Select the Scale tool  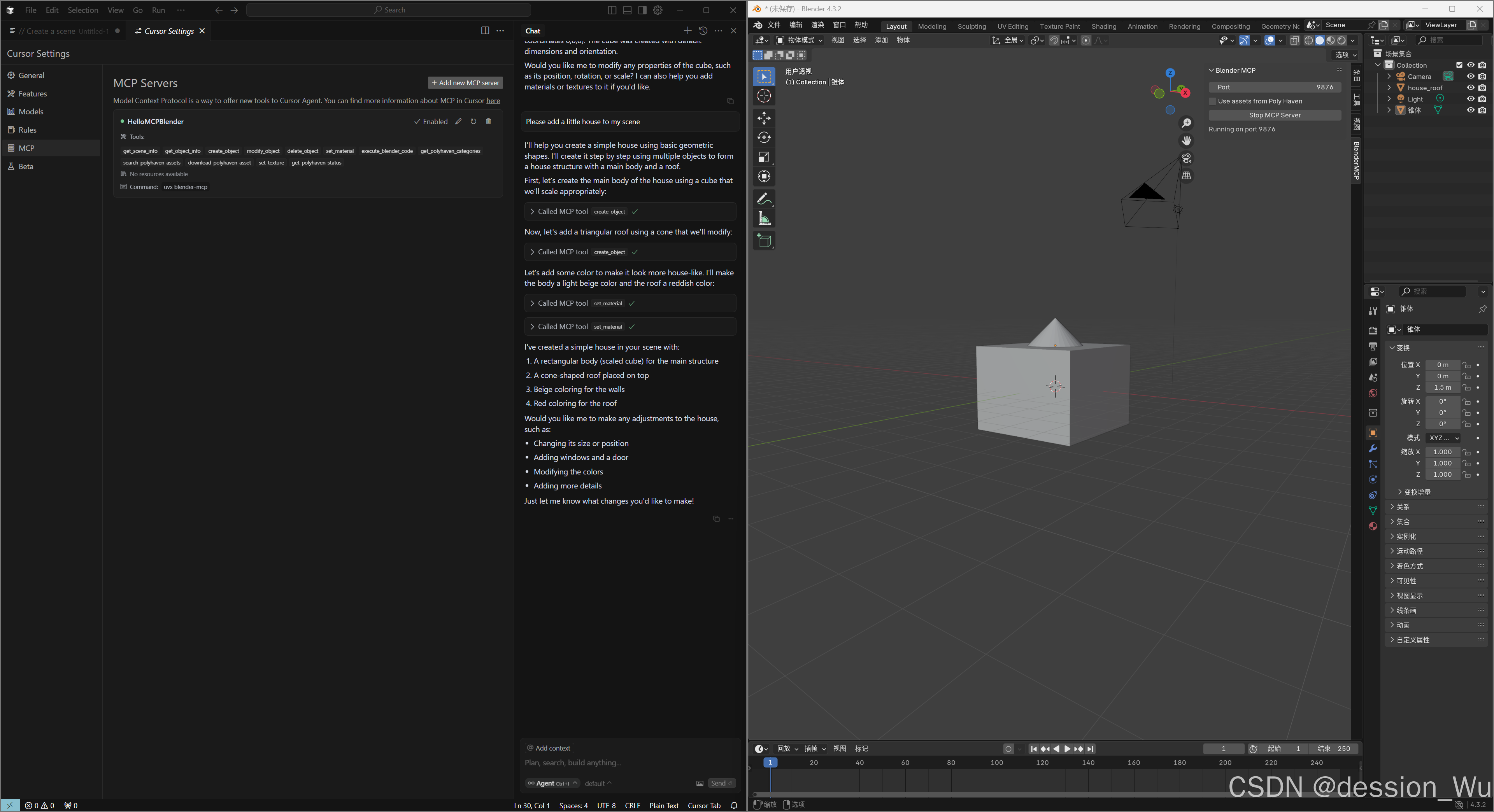(764, 157)
